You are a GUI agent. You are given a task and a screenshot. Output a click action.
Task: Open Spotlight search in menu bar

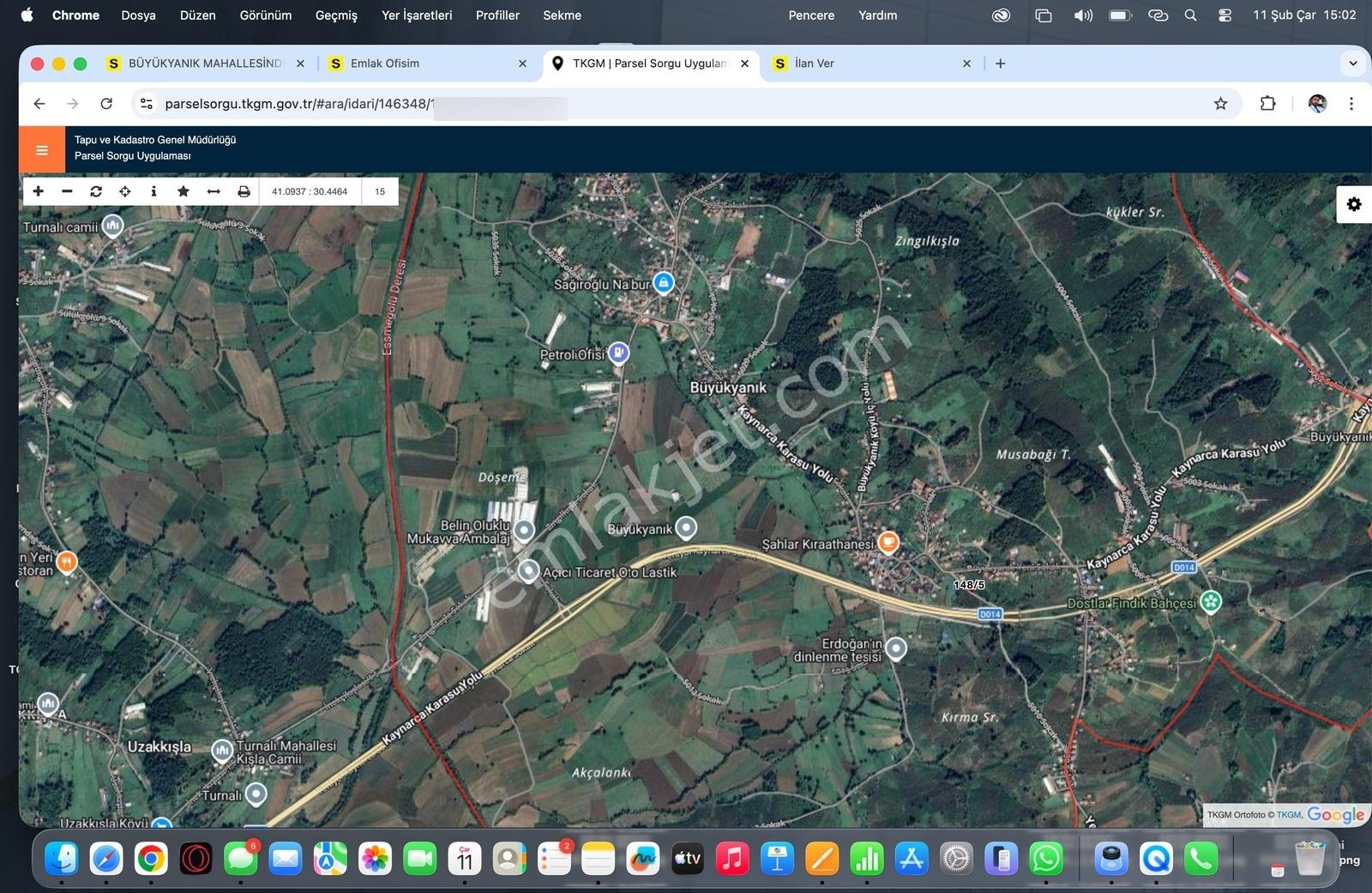click(1190, 15)
